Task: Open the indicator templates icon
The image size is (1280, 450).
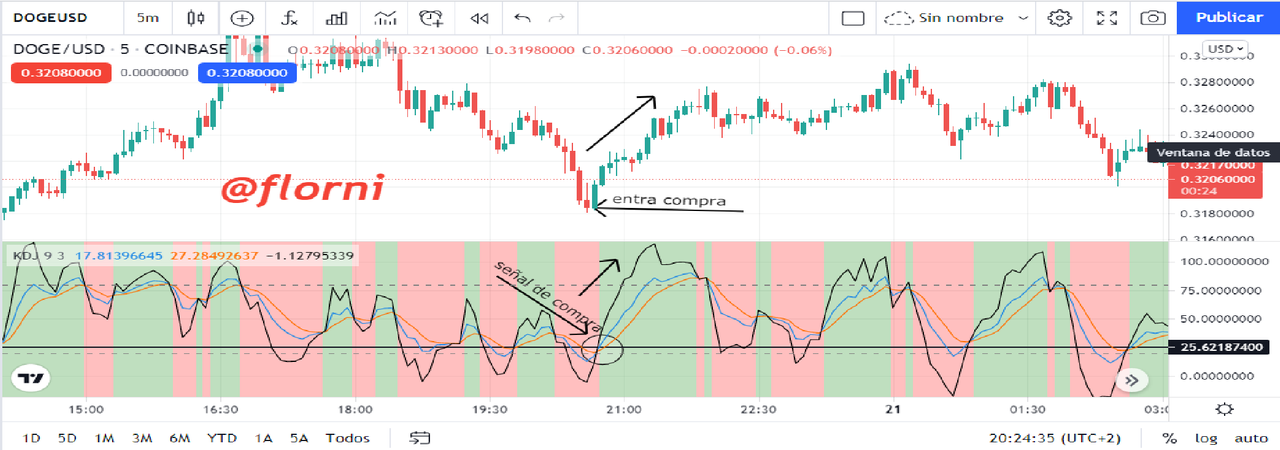Action: click(386, 18)
